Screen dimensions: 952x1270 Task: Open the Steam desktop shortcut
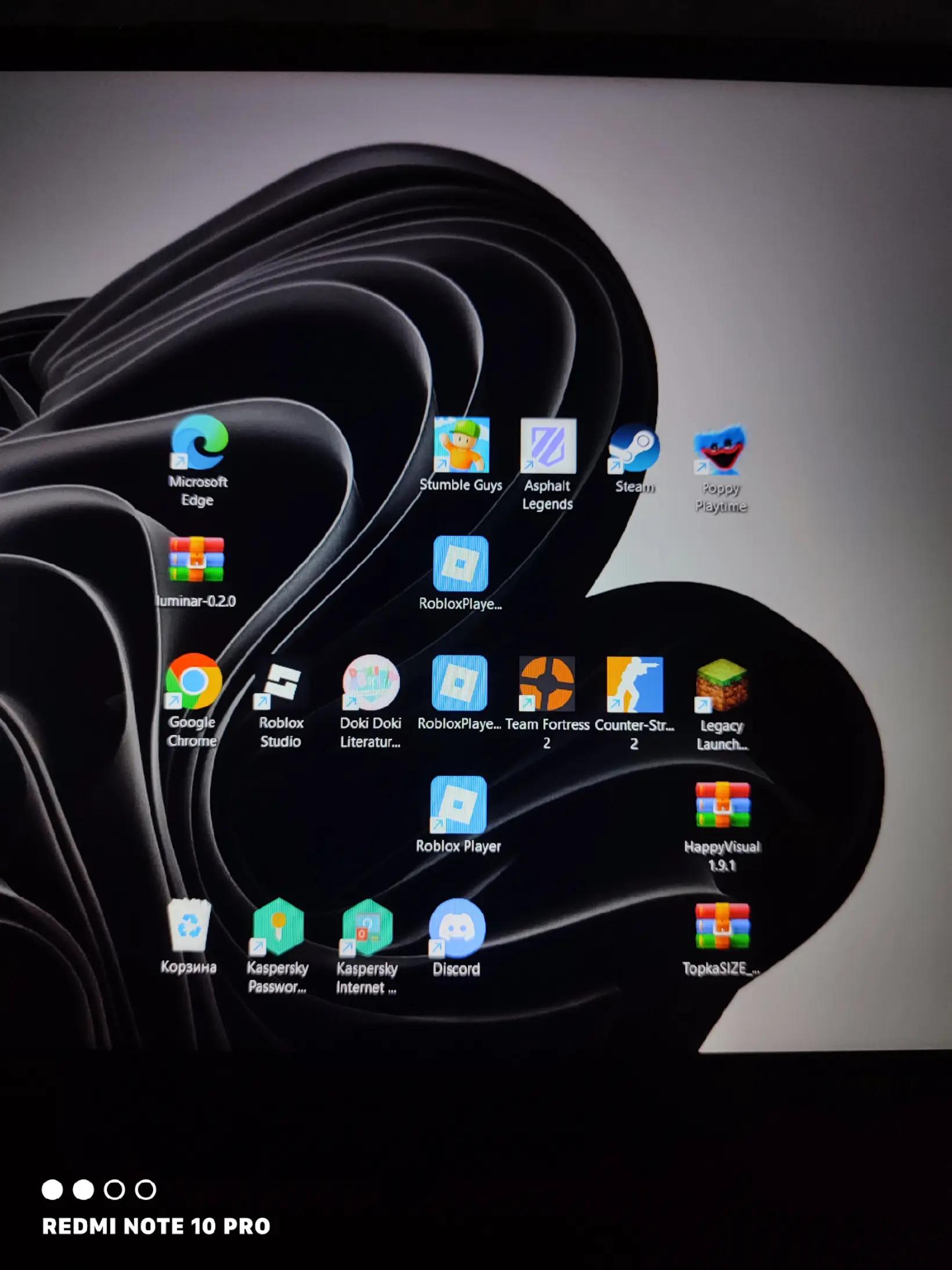point(634,448)
